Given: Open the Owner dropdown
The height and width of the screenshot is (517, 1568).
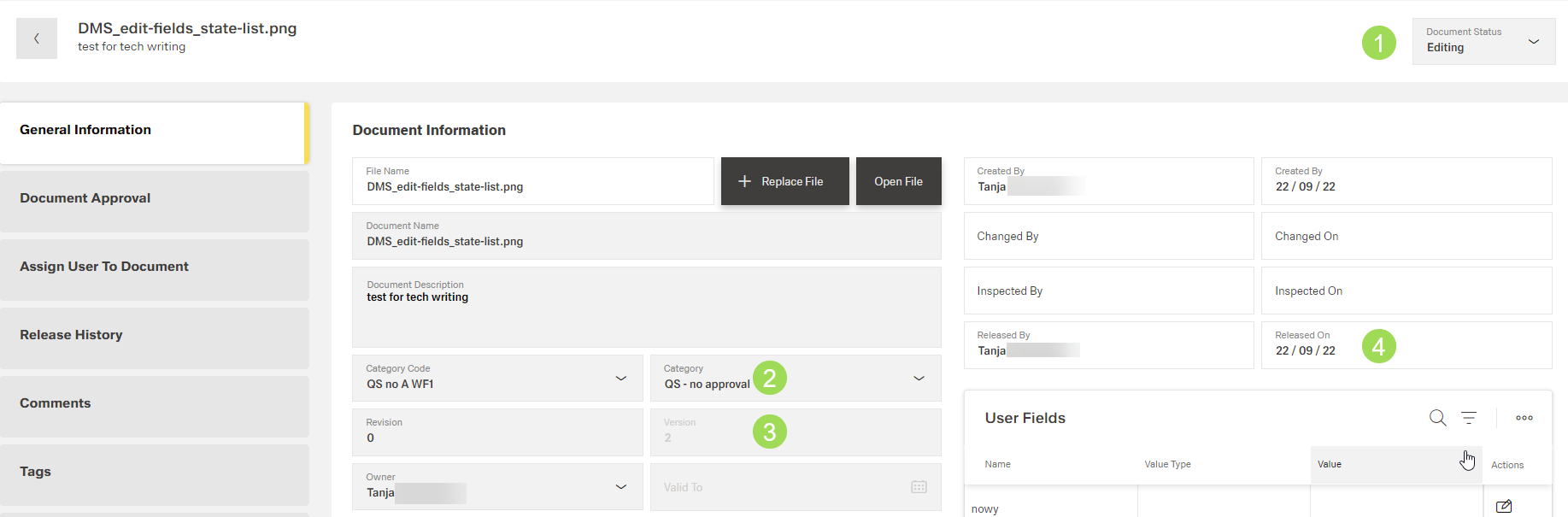Looking at the screenshot, I should (620, 486).
